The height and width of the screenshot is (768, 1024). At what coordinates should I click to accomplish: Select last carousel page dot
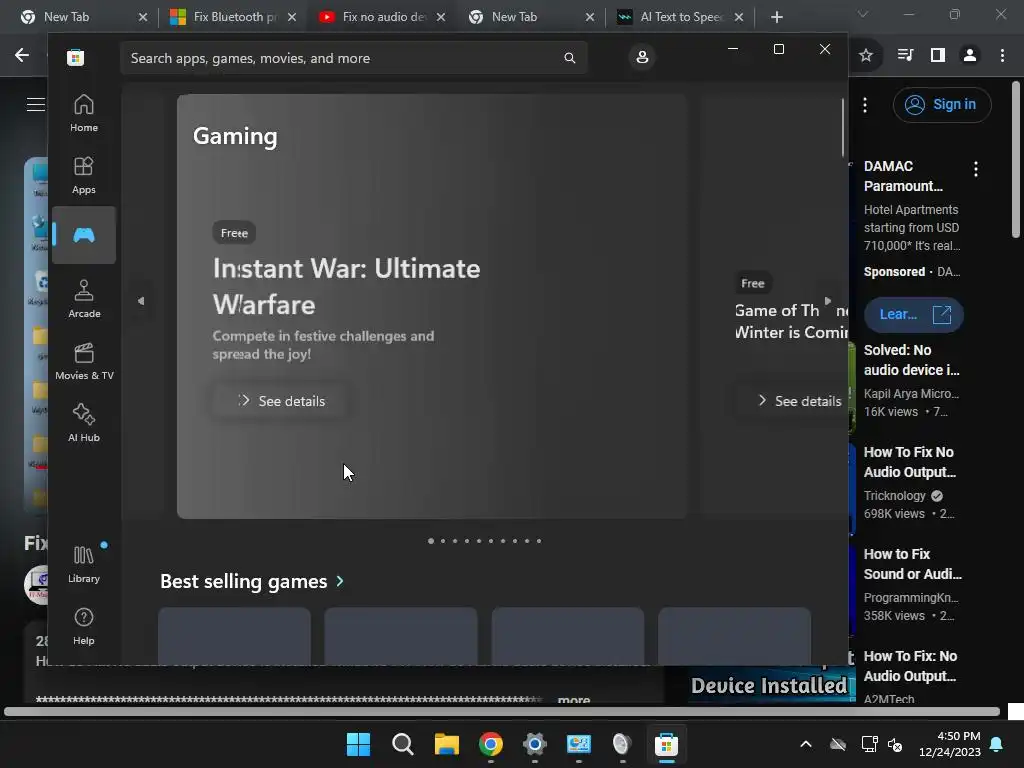(x=539, y=541)
